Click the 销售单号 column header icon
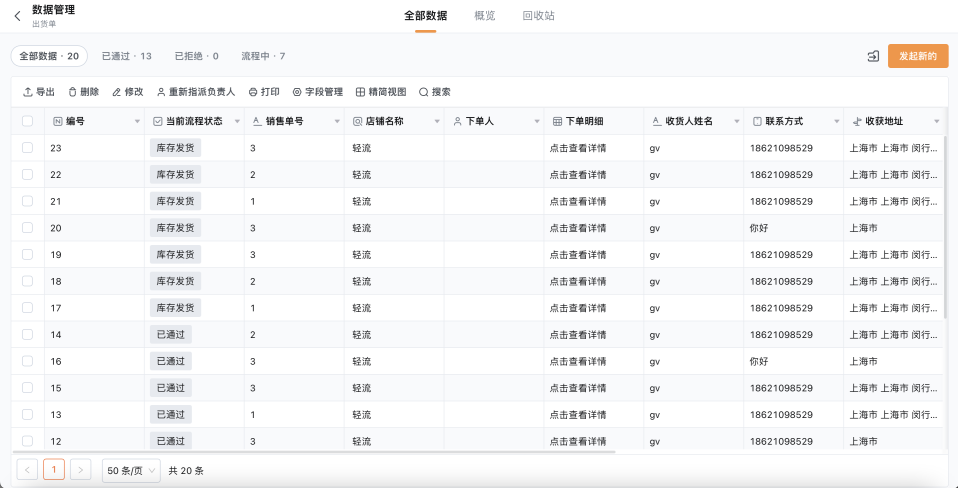The height and width of the screenshot is (488, 958). pos(257,122)
